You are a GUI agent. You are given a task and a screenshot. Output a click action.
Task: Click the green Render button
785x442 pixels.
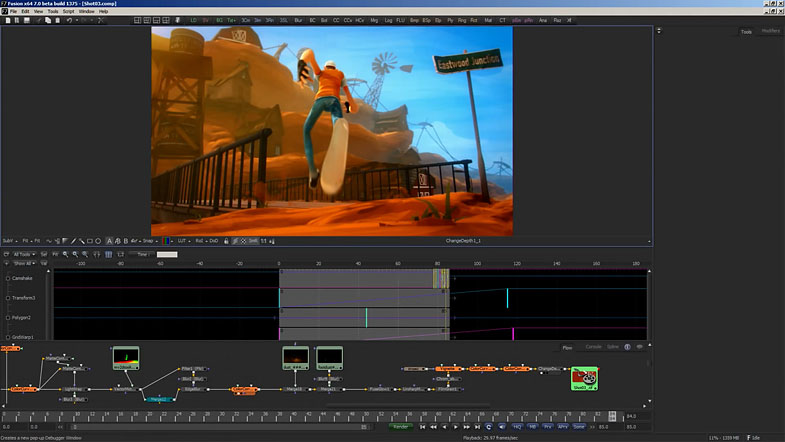(399, 426)
